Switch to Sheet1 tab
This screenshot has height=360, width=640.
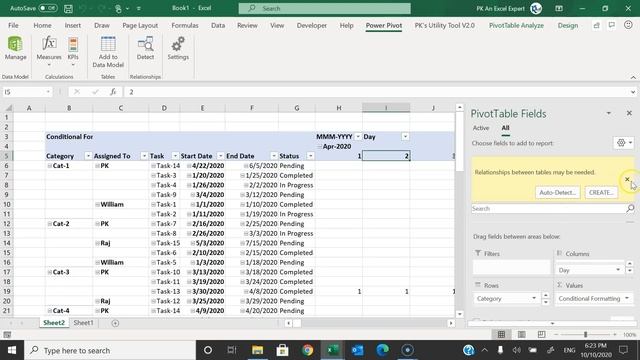83,323
